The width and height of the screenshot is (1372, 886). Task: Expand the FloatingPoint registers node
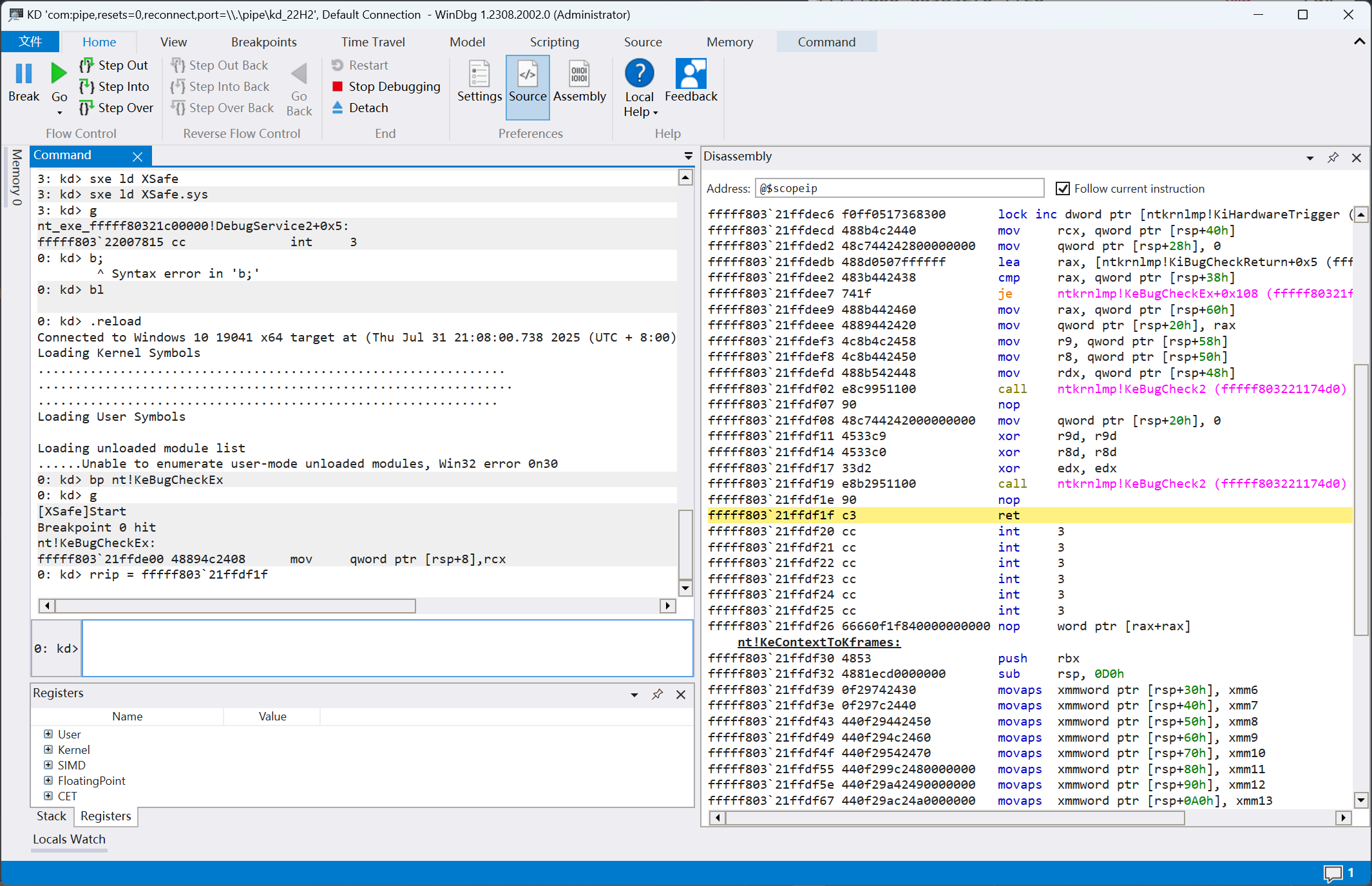point(48,780)
